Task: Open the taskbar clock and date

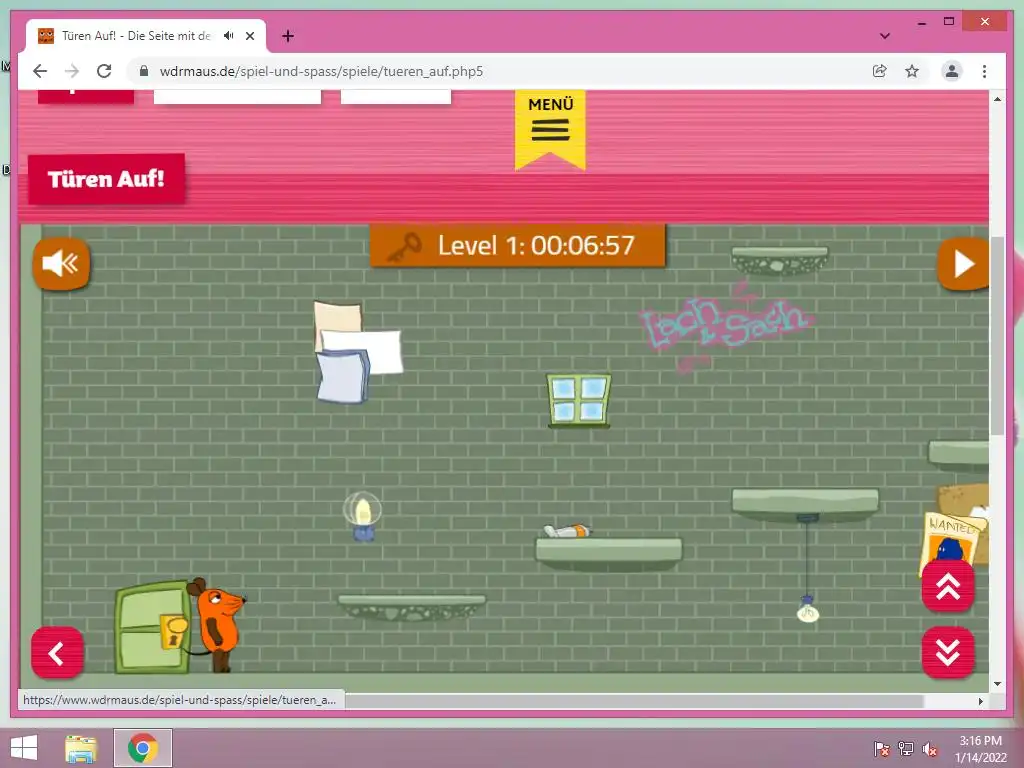Action: (980, 749)
